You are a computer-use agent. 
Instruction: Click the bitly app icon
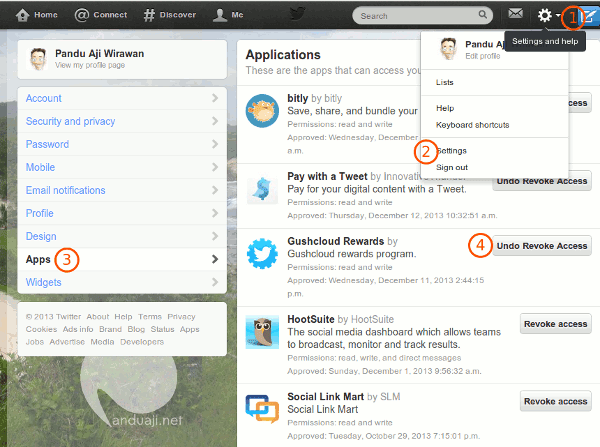(x=262, y=111)
